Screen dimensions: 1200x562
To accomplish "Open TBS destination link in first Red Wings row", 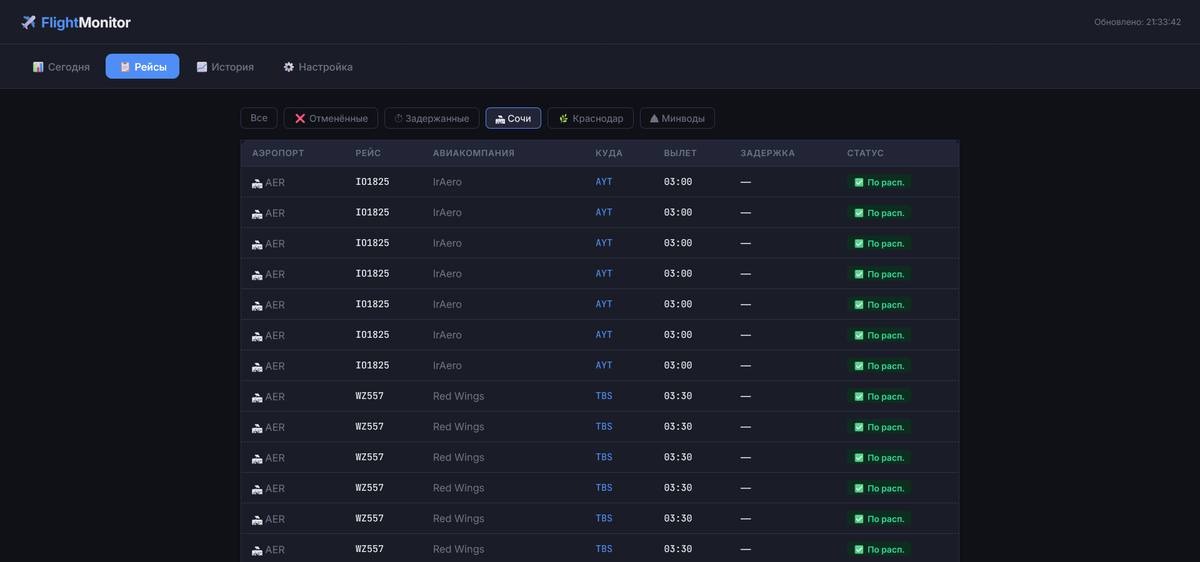I will click(x=604, y=396).
